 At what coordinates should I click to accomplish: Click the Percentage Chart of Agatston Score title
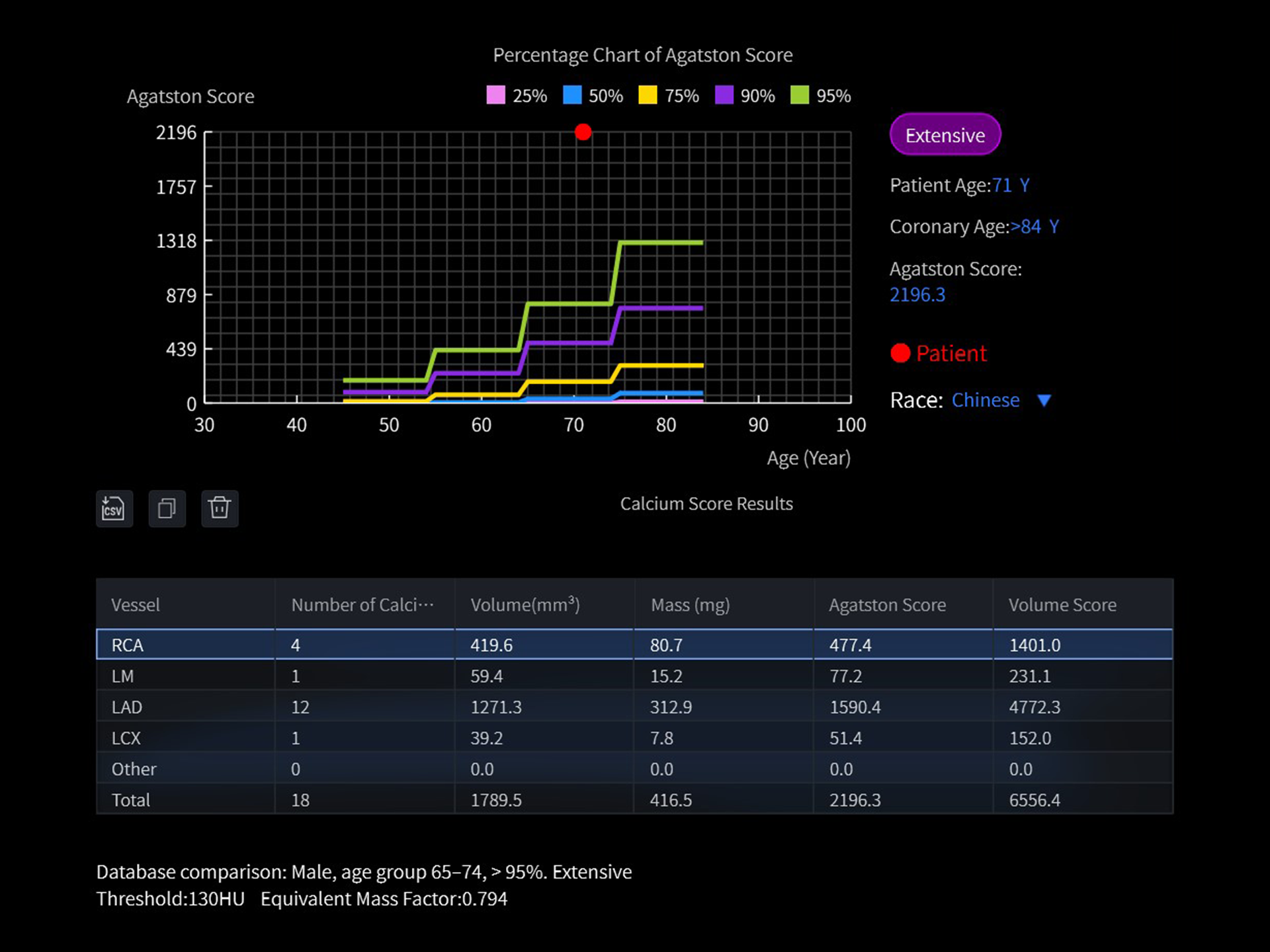point(643,55)
